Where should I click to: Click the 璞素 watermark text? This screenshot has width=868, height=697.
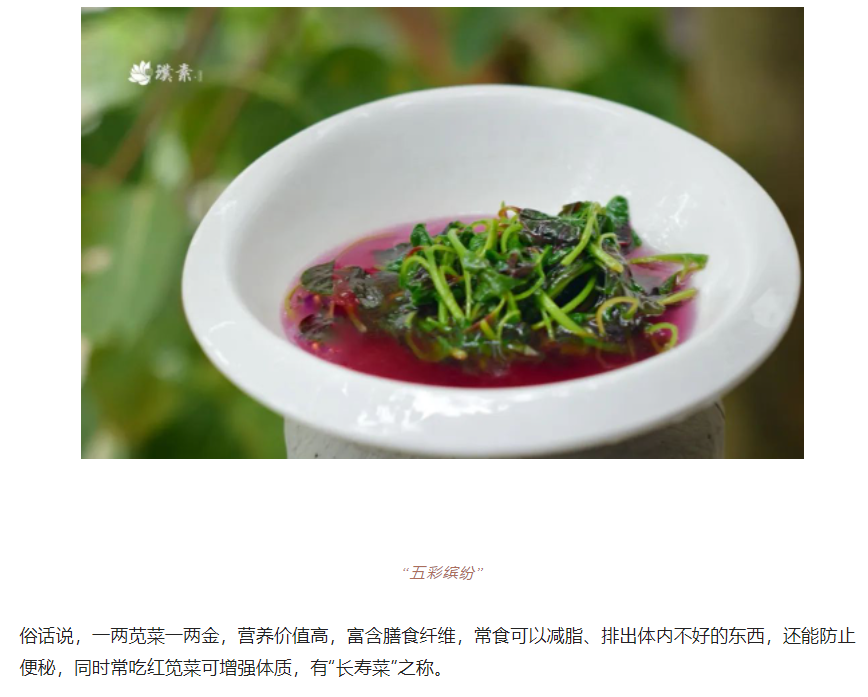174,73
